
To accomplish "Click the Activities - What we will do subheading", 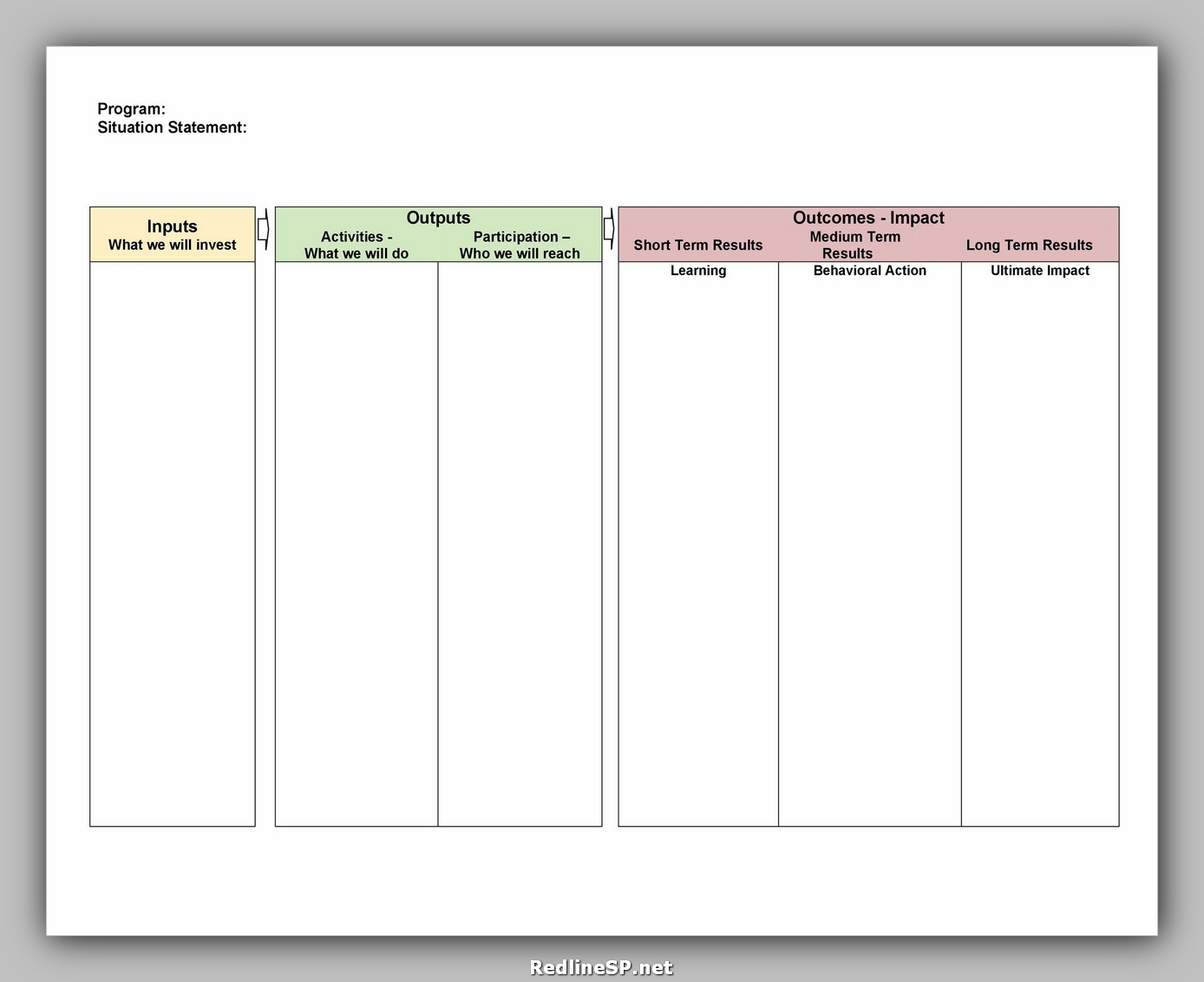I will coord(357,245).
